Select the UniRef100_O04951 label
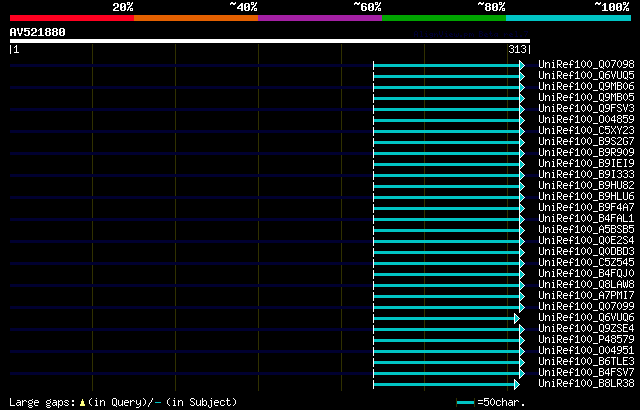Screen dimensions: 640x410 (586, 351)
